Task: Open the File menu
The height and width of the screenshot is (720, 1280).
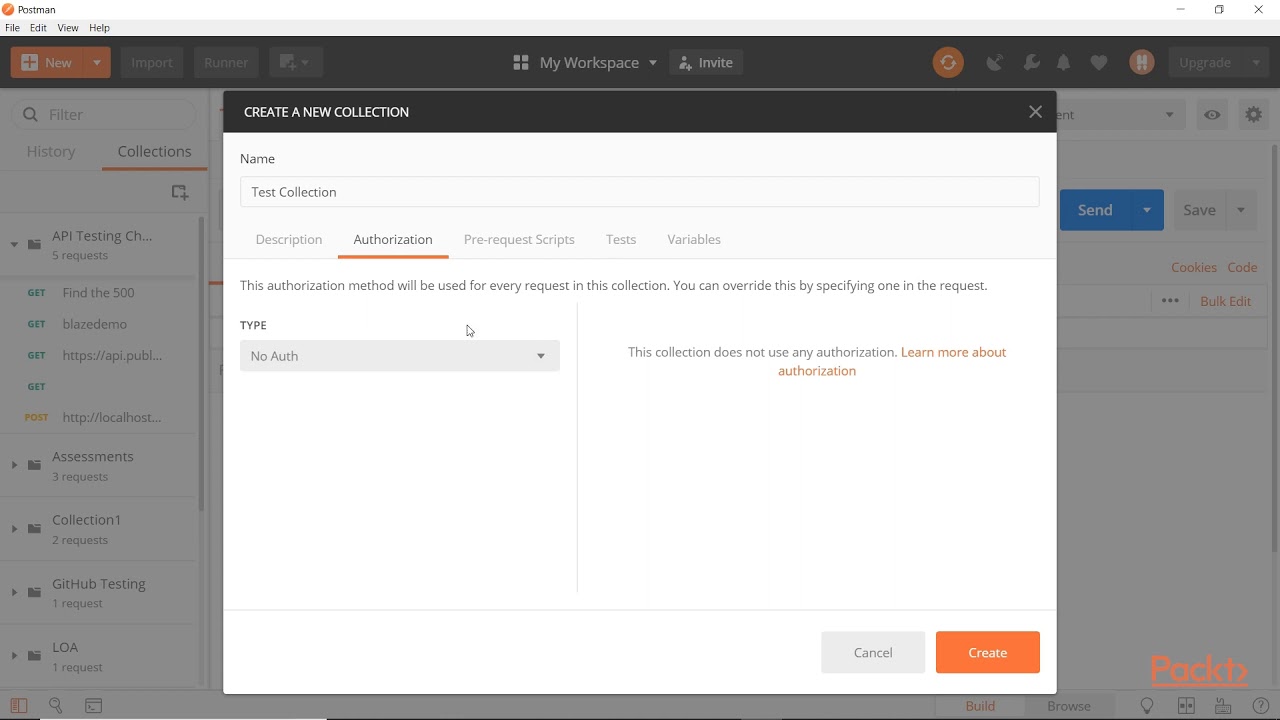Action: pos(13,28)
